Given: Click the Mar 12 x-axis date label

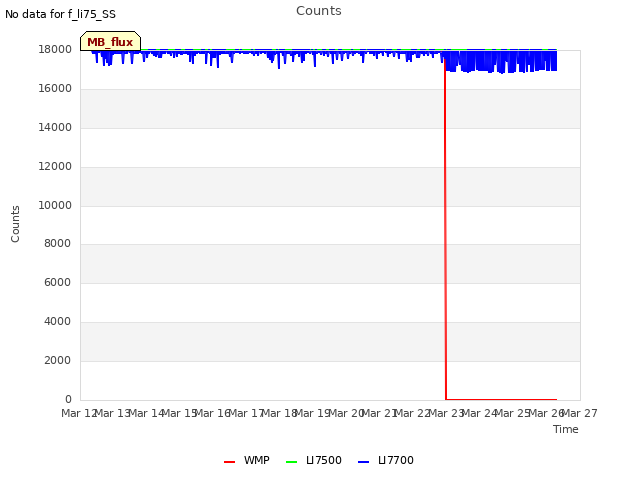Looking at the screenshot, I should coord(79,413).
